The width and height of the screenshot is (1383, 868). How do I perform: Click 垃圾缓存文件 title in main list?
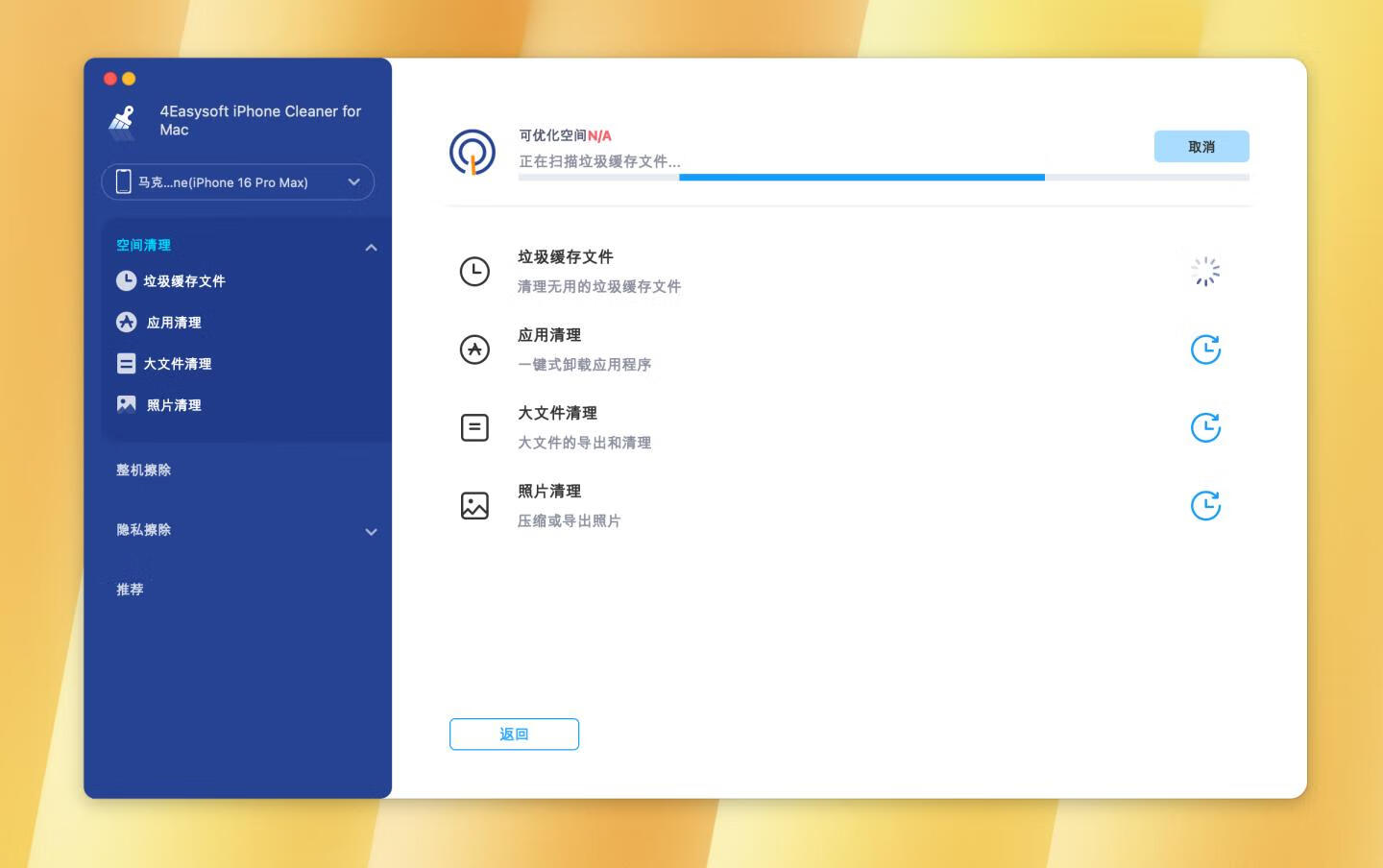point(565,257)
